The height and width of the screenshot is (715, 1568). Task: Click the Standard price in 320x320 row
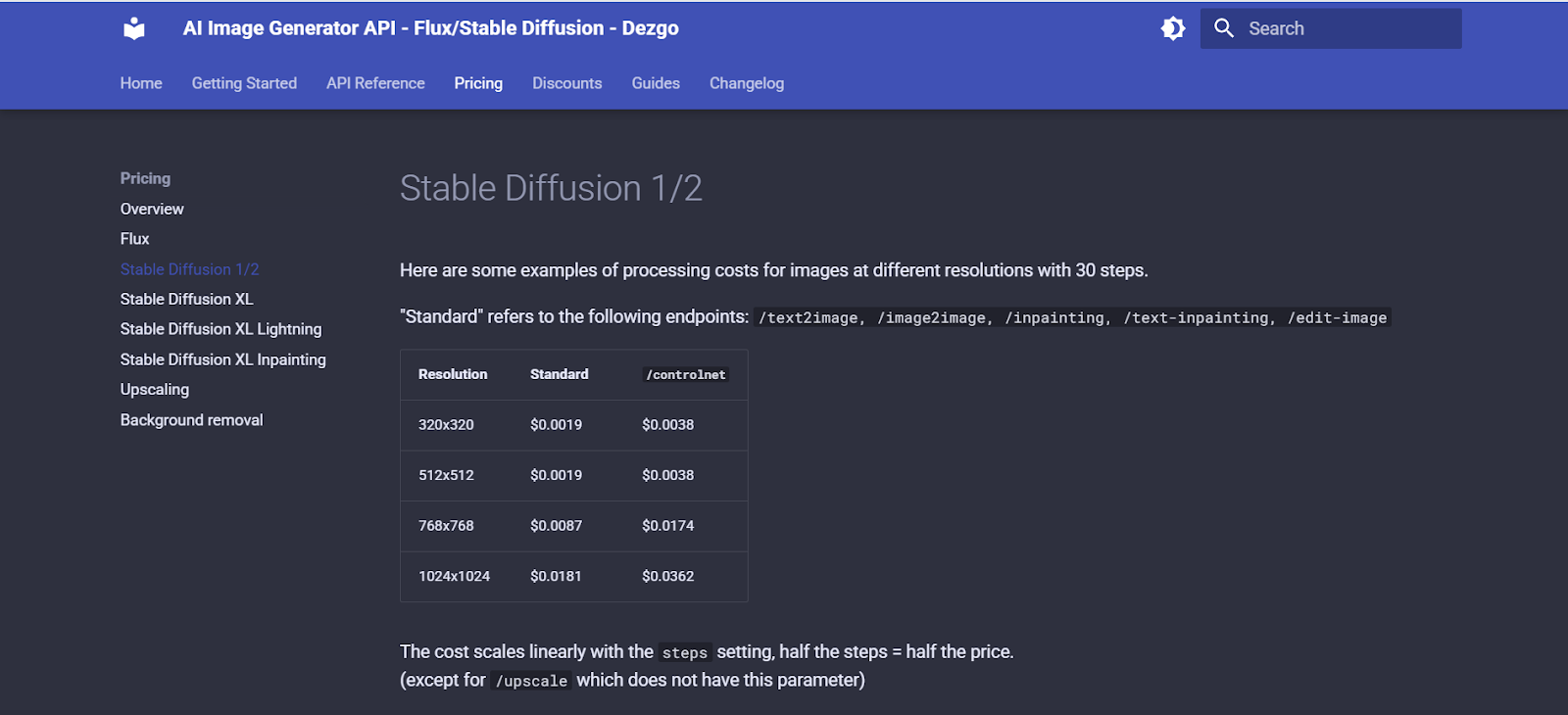[556, 424]
